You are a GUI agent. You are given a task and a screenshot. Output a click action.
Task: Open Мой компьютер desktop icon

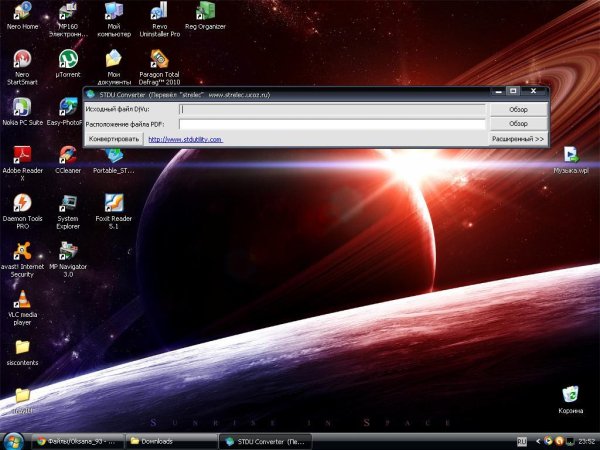(x=114, y=19)
